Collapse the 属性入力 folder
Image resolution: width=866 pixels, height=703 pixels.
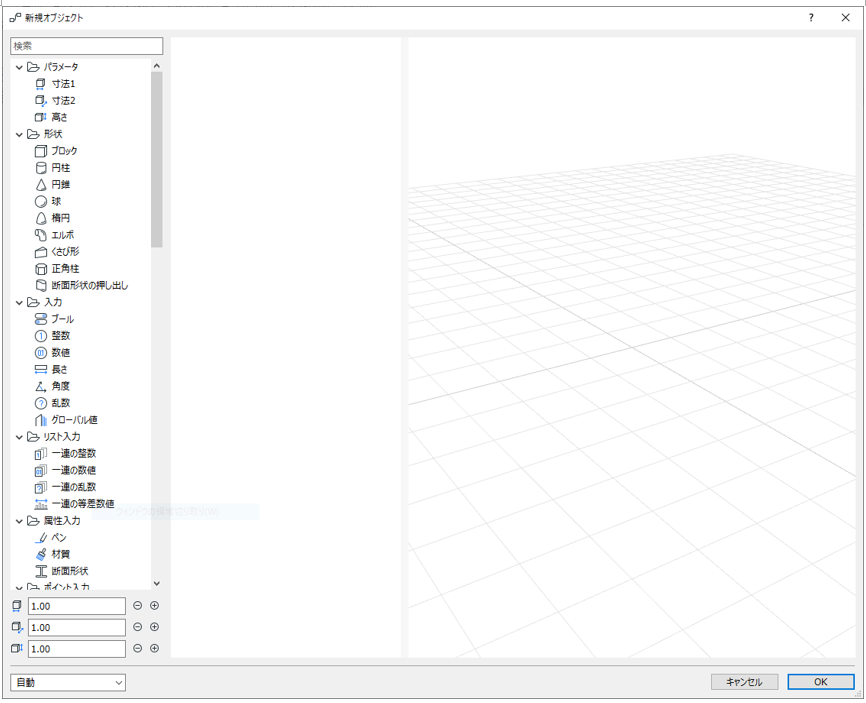click(x=19, y=521)
